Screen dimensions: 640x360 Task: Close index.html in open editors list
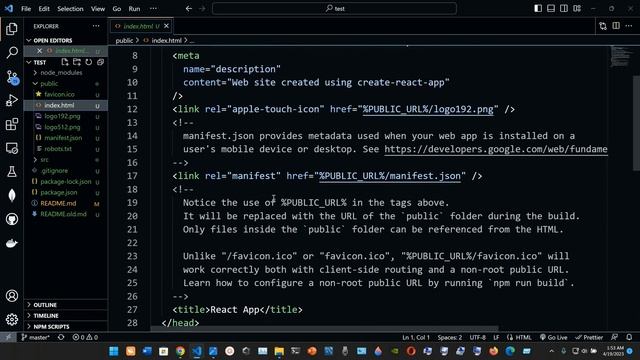[x=40, y=51]
